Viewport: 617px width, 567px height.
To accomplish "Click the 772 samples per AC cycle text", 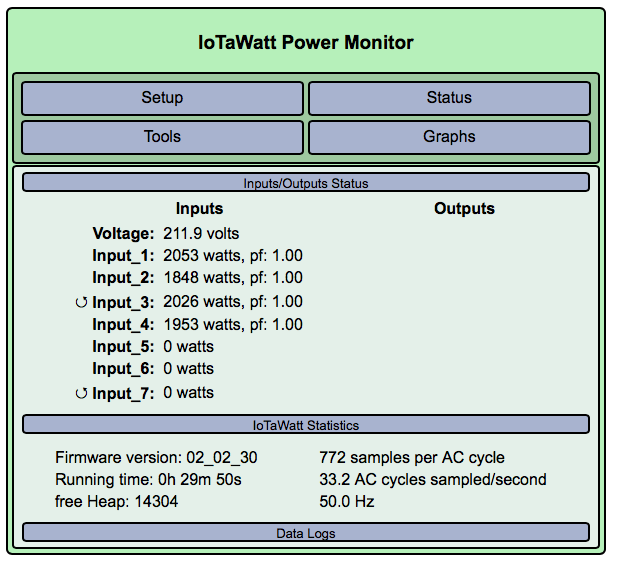I will pos(412,458).
